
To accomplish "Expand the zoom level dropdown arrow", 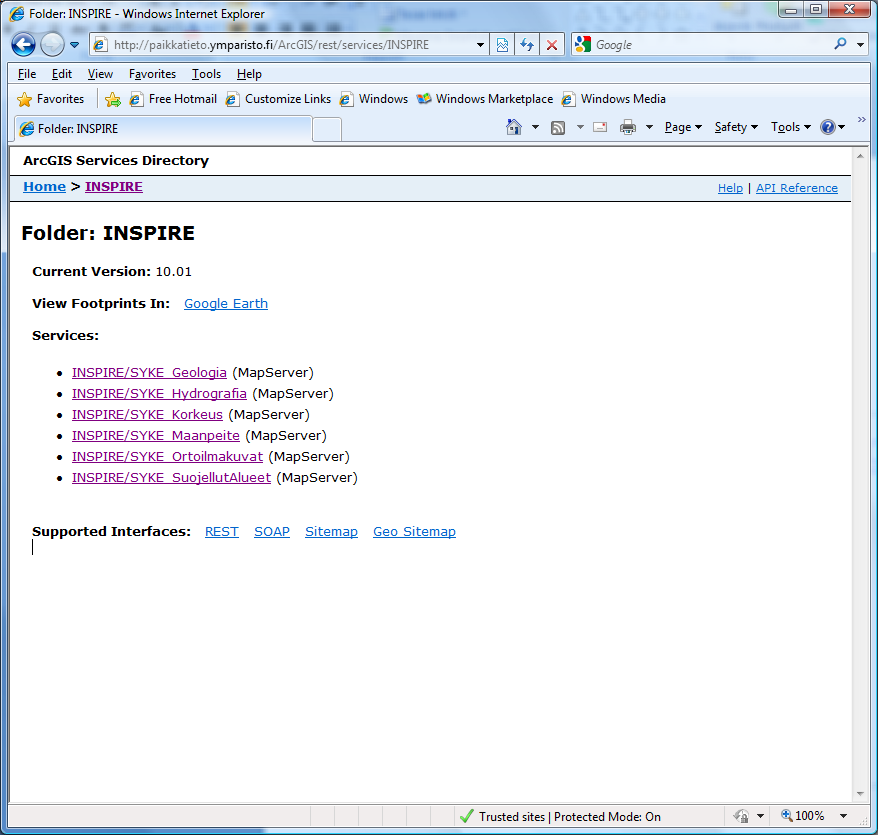I will [x=843, y=816].
